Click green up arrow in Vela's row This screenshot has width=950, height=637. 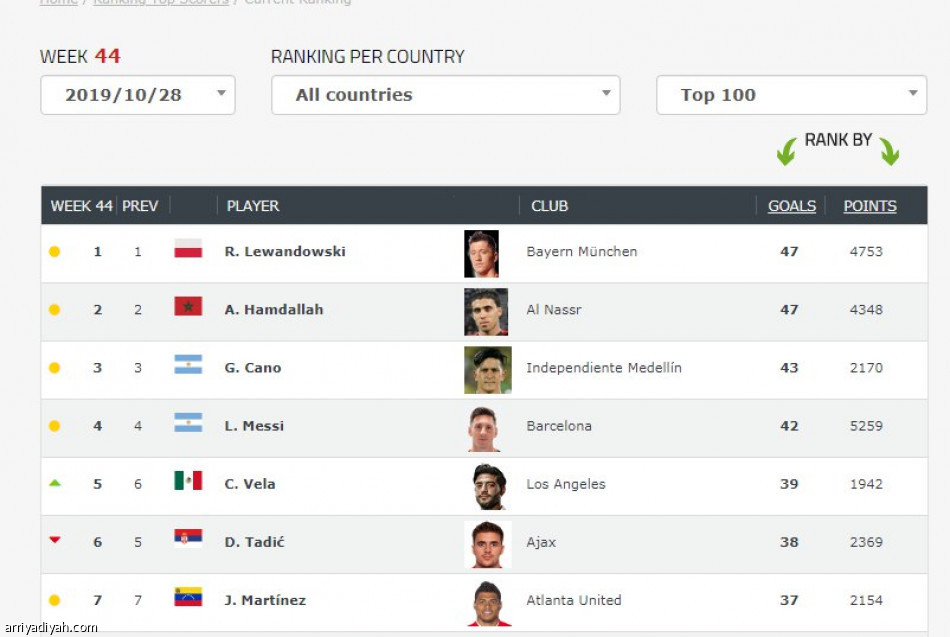(55, 483)
